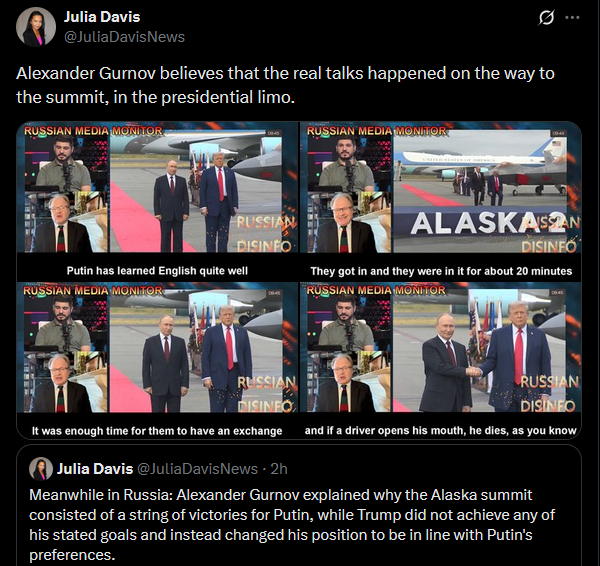This screenshot has height=566, width=600.
Task: Click the 2h timestamp on quoted tweet
Action: click(279, 469)
